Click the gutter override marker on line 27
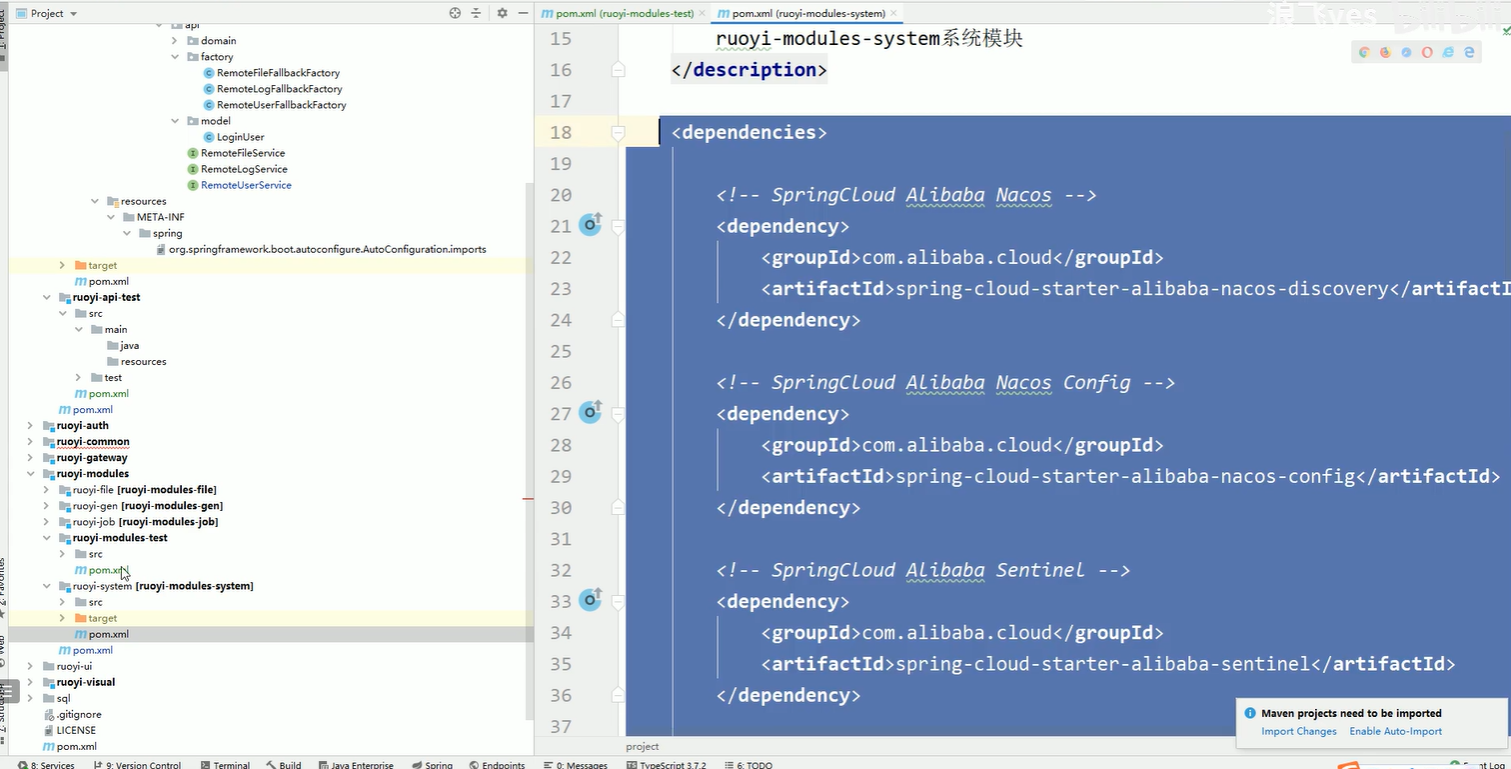This screenshot has height=769, width=1511. (591, 412)
